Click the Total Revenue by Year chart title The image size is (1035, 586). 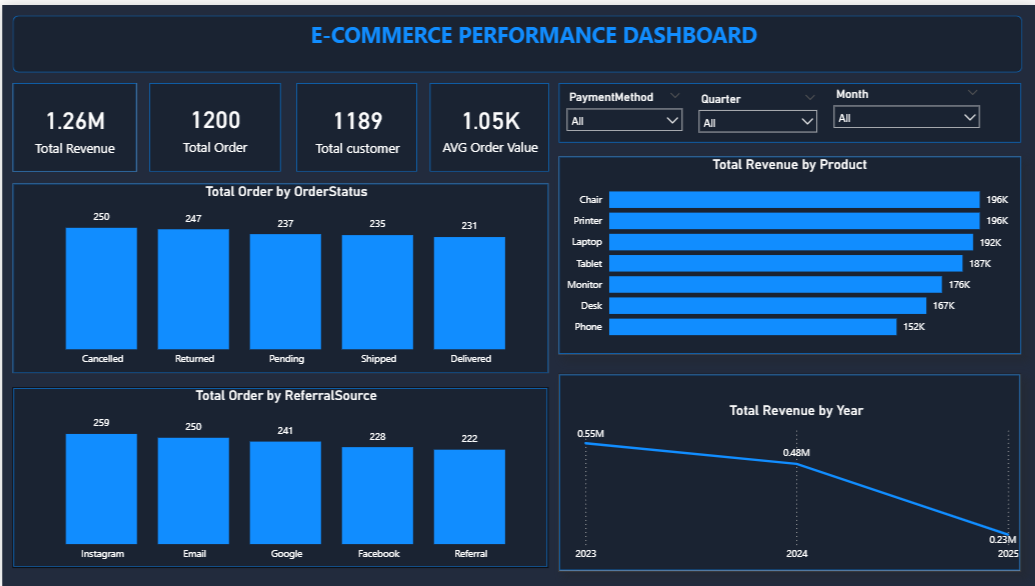[x=796, y=410]
